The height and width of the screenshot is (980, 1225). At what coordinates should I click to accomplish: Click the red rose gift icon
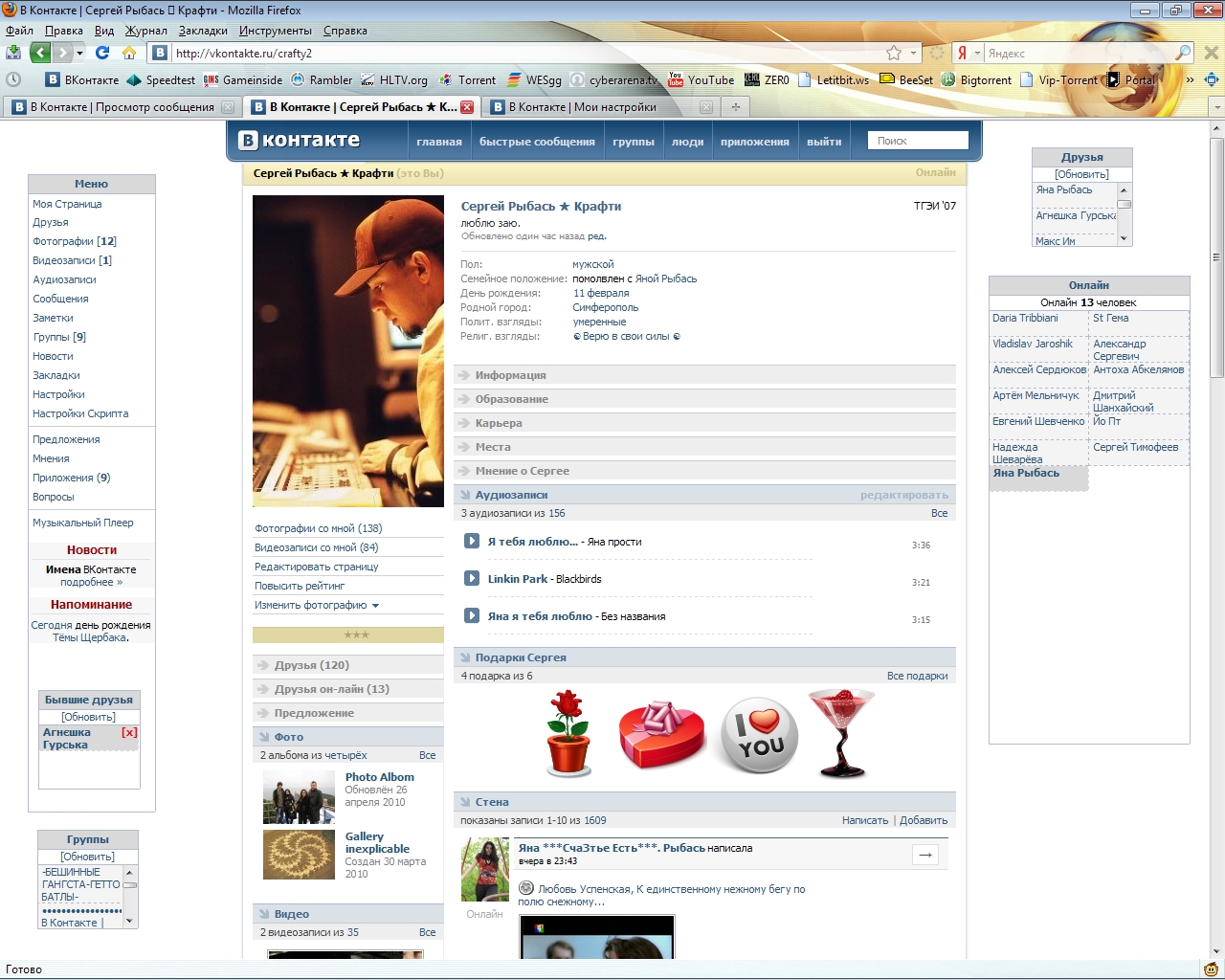568,733
